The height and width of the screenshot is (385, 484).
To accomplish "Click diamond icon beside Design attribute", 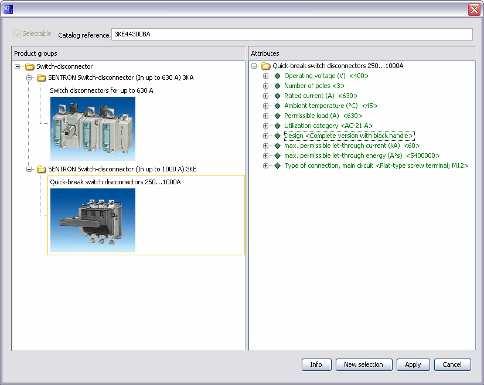I will click(277, 136).
